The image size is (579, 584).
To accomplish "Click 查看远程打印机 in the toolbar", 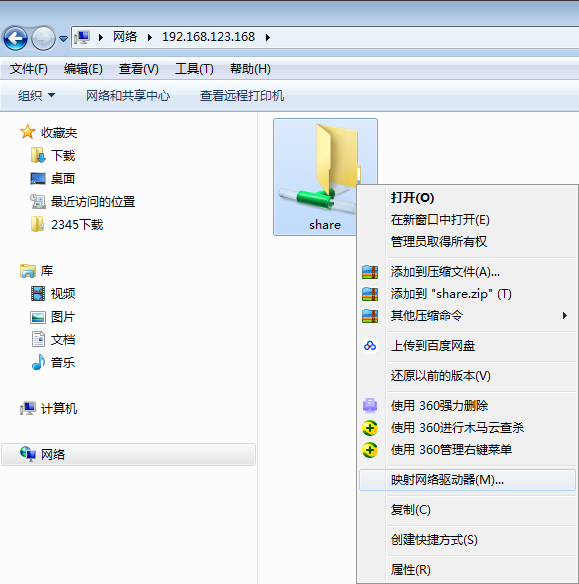I will click(242, 96).
